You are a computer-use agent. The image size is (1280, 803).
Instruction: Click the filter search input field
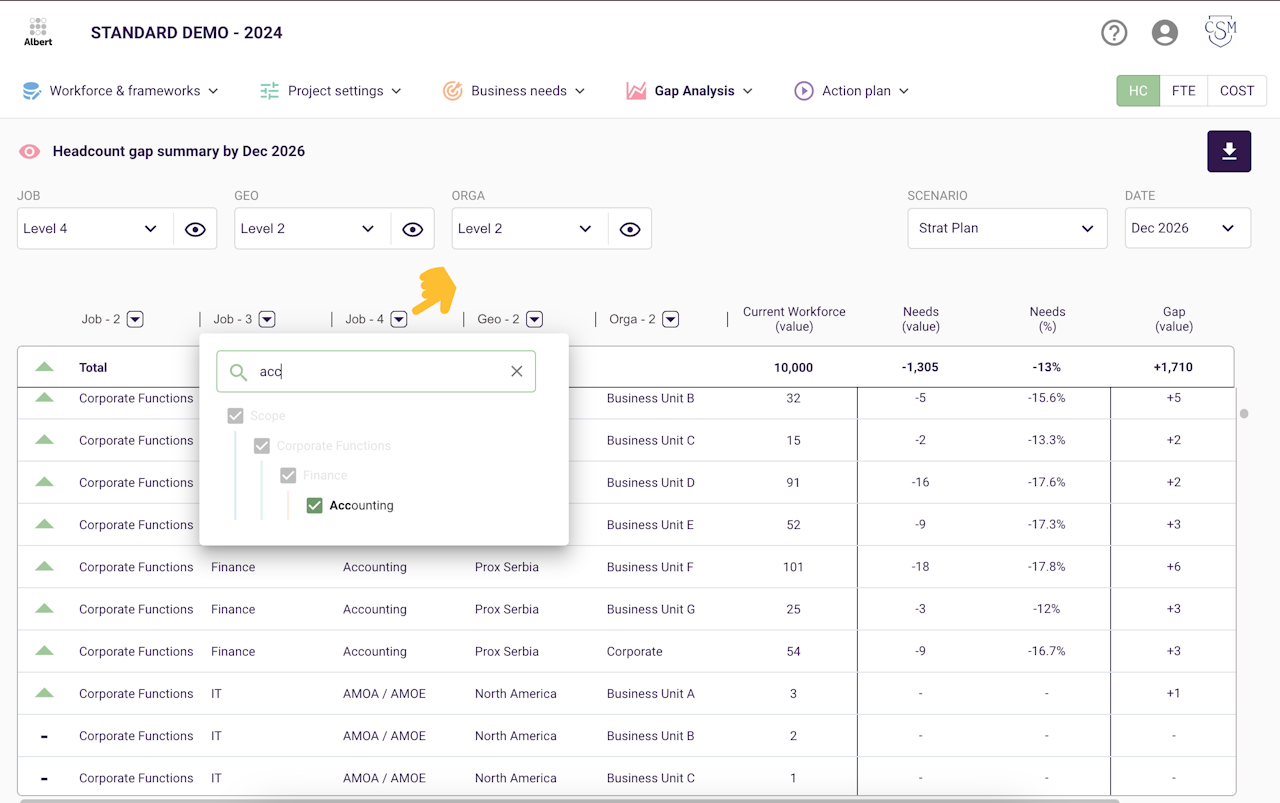[376, 371]
